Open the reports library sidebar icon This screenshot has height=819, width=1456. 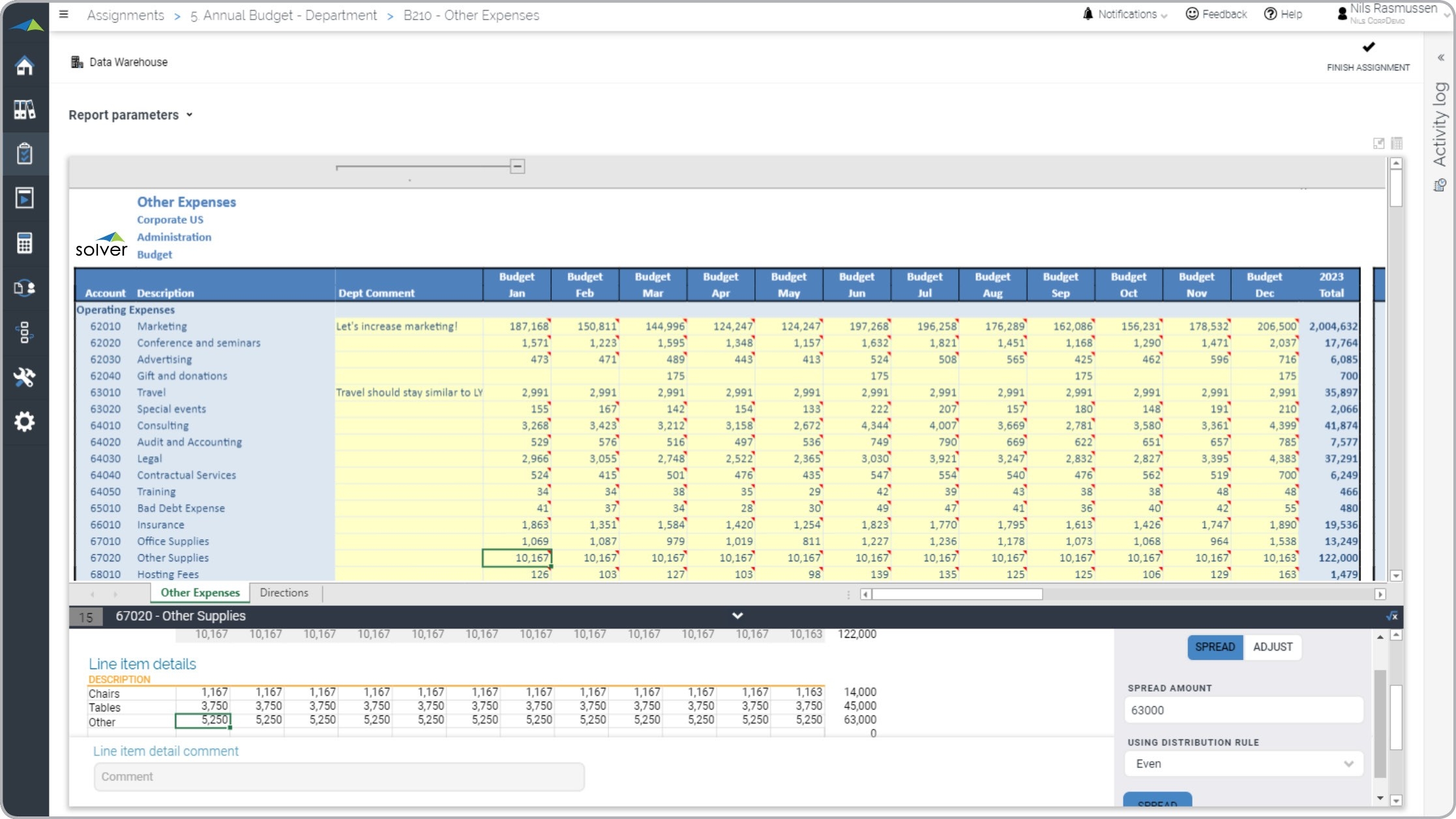click(x=24, y=110)
